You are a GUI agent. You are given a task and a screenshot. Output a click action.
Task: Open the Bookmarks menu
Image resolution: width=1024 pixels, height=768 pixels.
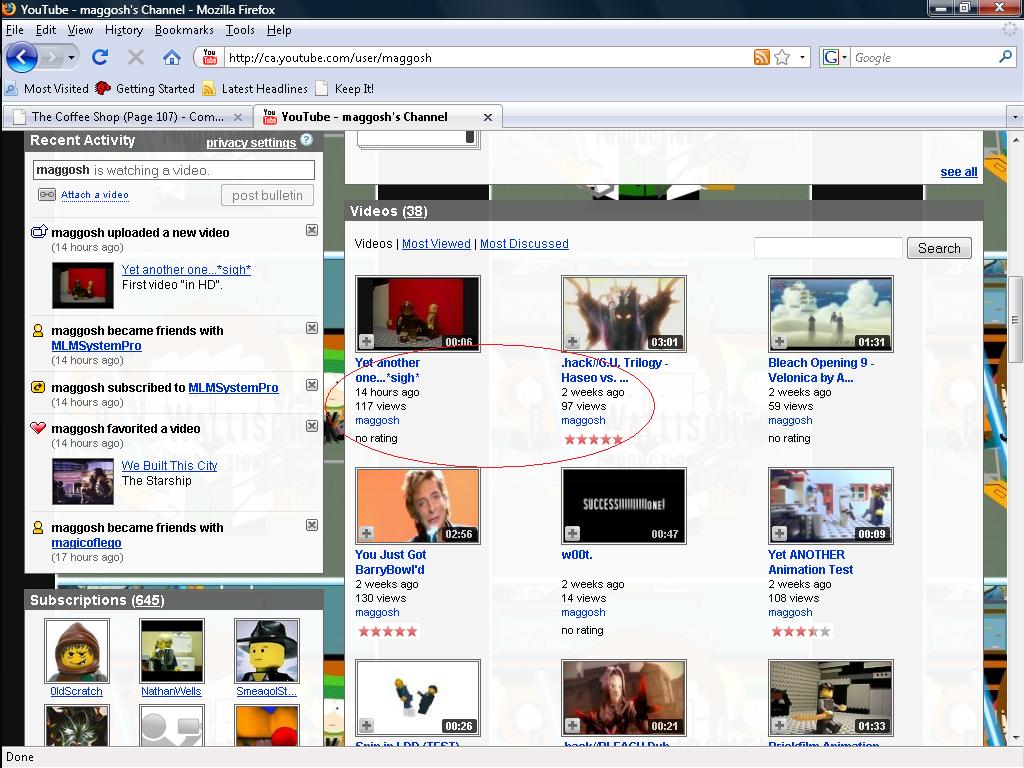tap(184, 30)
